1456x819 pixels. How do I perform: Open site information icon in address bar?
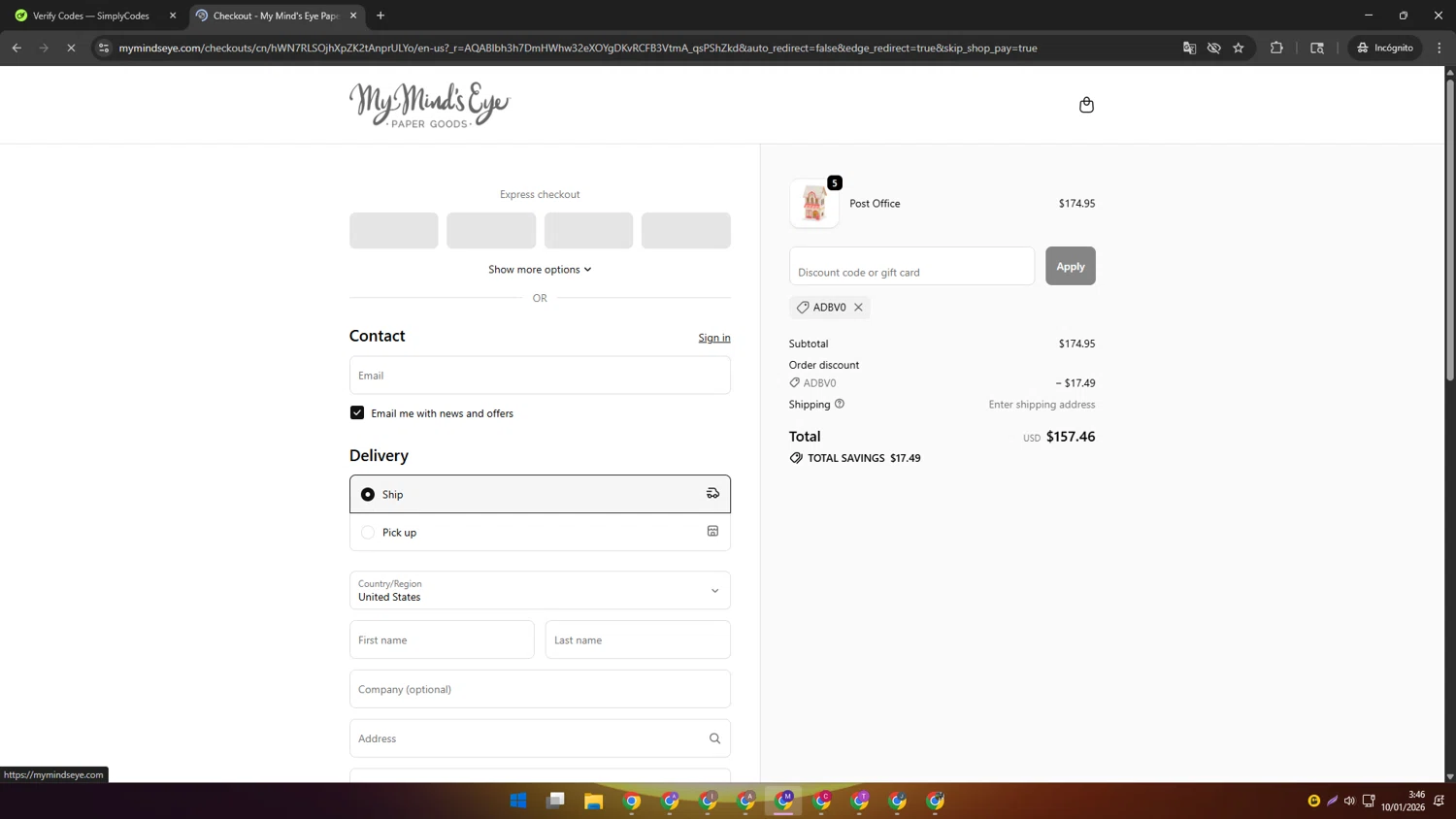click(x=104, y=48)
